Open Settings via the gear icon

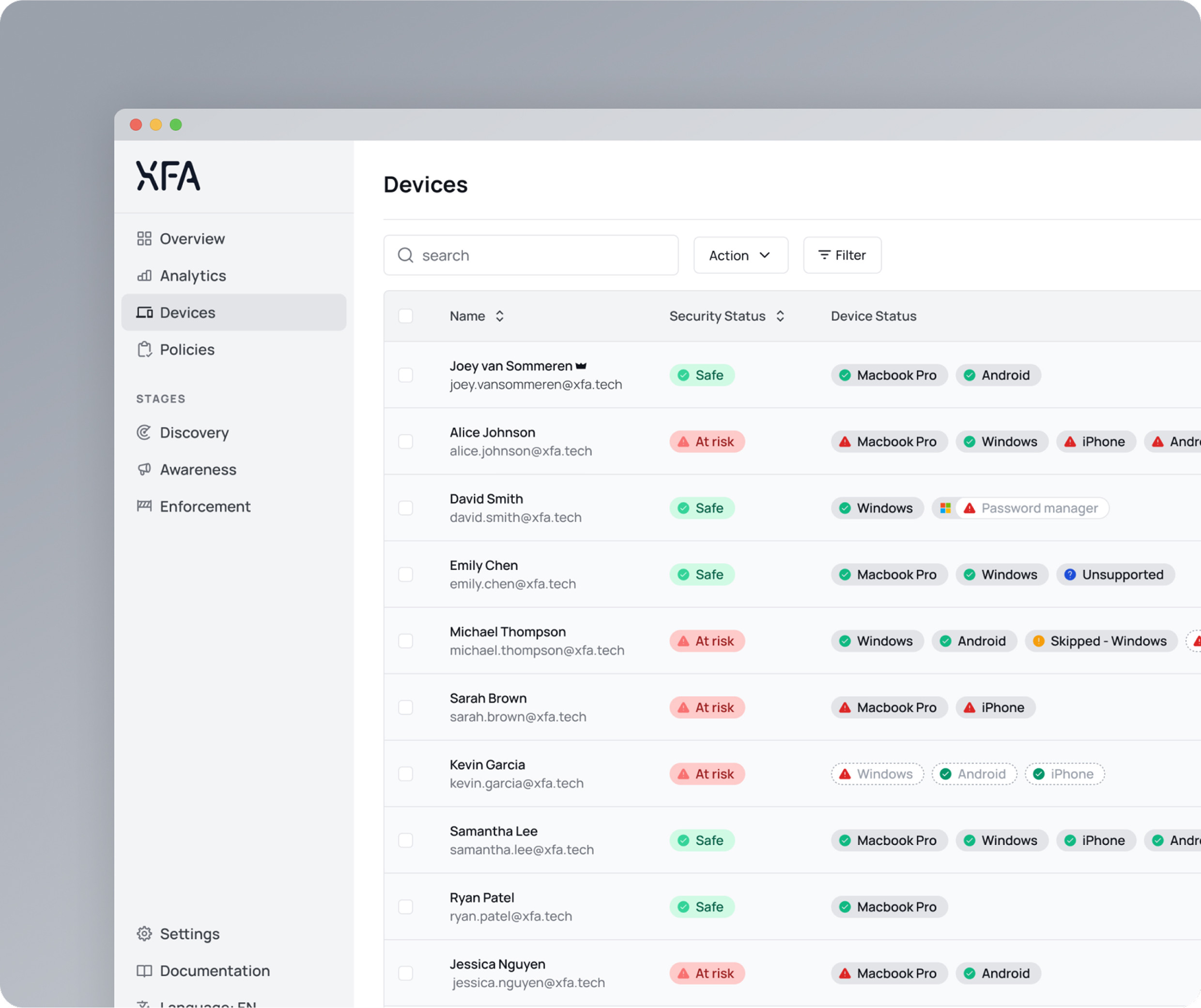click(x=145, y=933)
